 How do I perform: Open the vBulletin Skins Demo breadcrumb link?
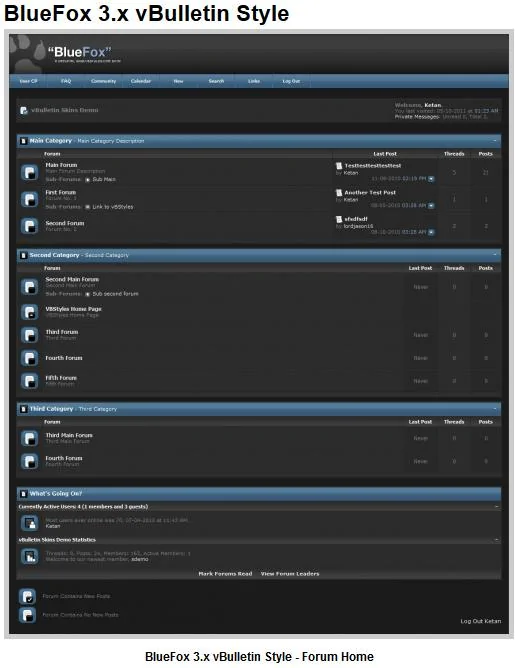tap(64, 110)
